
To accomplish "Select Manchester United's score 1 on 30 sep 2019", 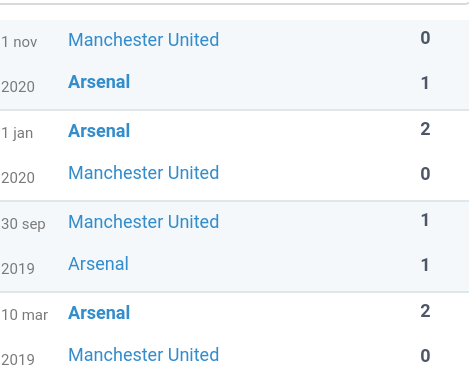I will pos(425,220).
